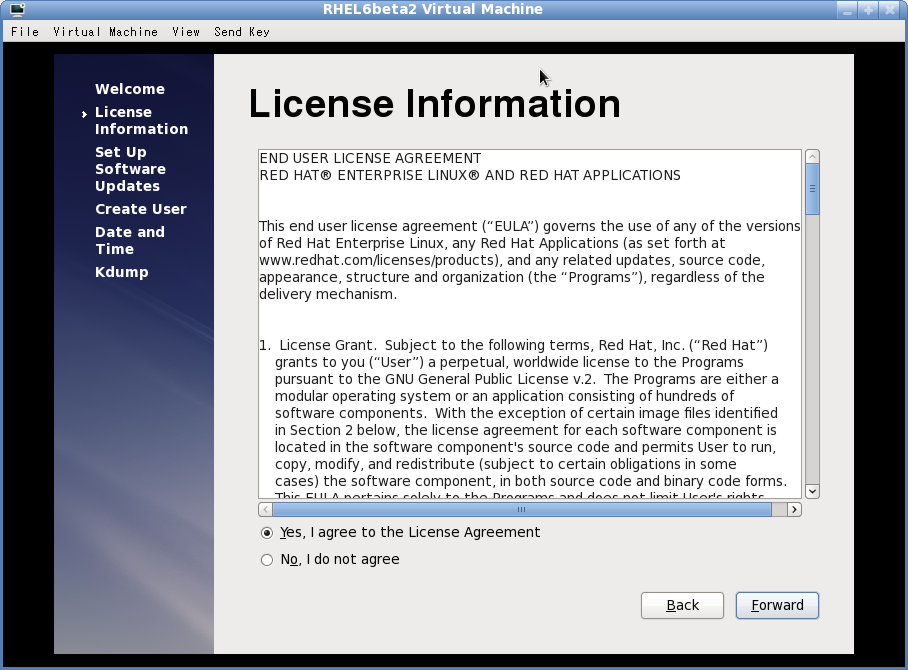
Task: Click the License Information page title
Action: tap(434, 104)
